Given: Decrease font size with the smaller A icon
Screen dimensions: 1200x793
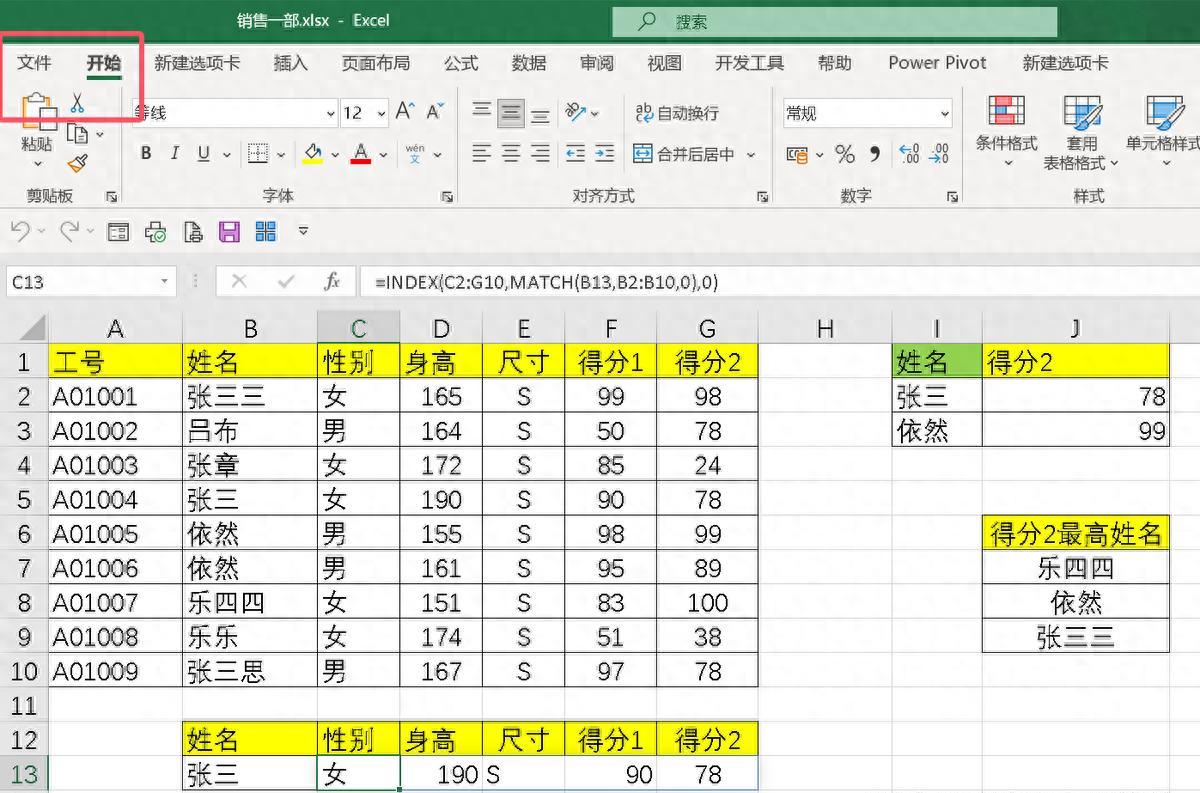Looking at the screenshot, I should tap(434, 112).
